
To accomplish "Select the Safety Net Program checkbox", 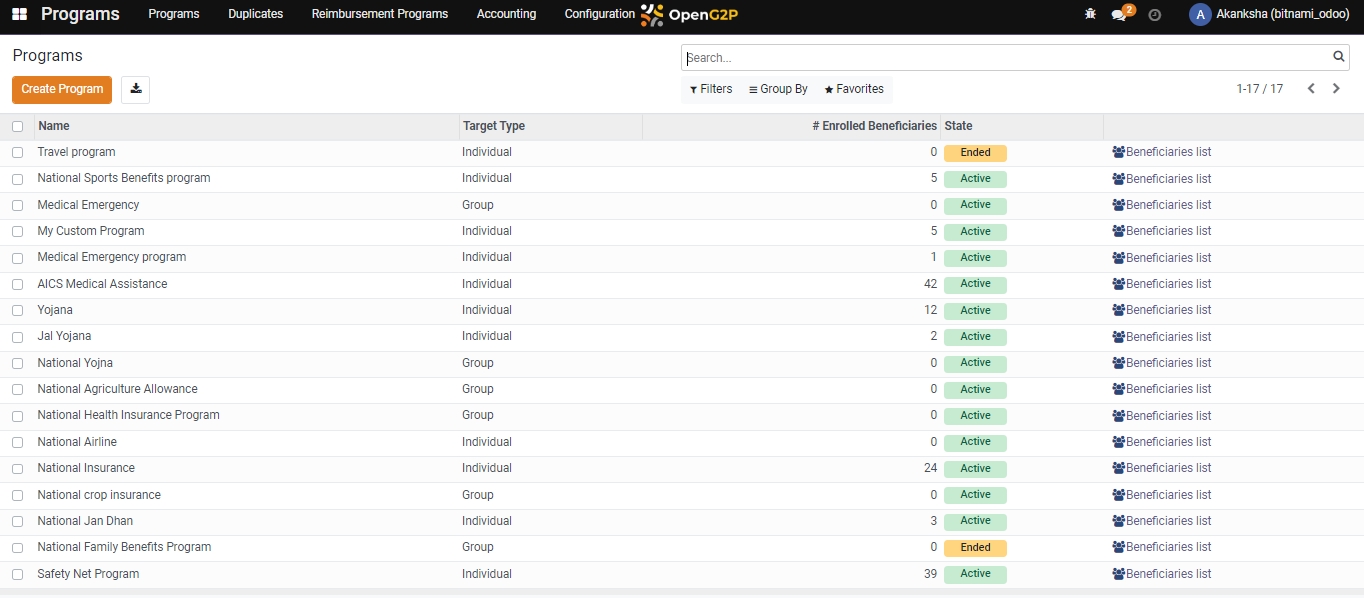I will tap(17, 575).
